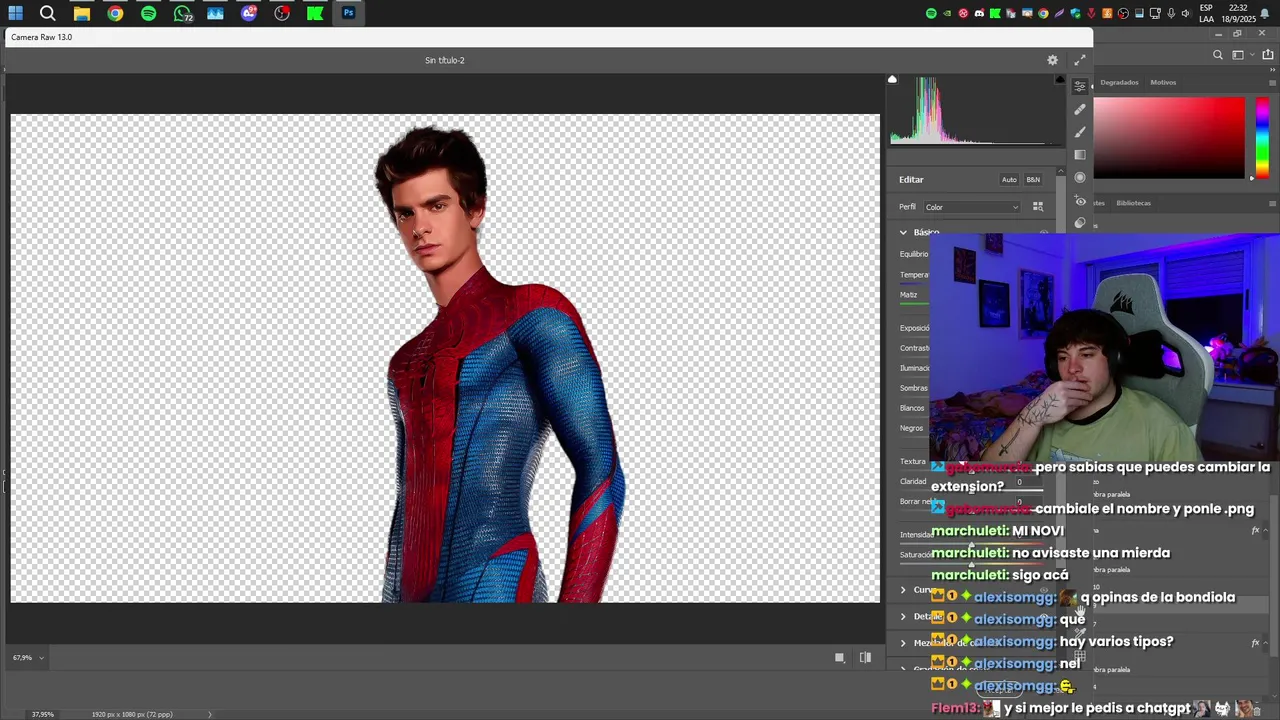Collapse Photoshop panels double-arrow icon

pyautogui.click(x=1272, y=71)
